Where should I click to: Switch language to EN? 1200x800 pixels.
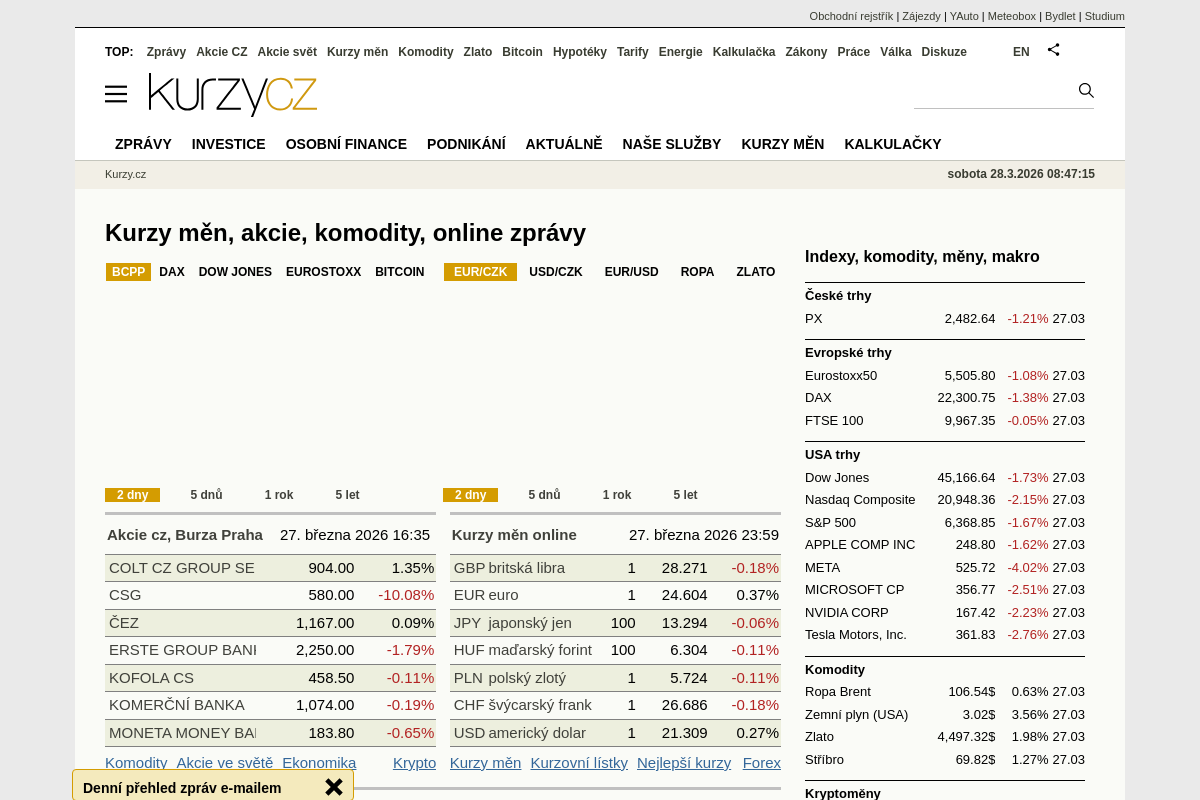tap(1020, 52)
